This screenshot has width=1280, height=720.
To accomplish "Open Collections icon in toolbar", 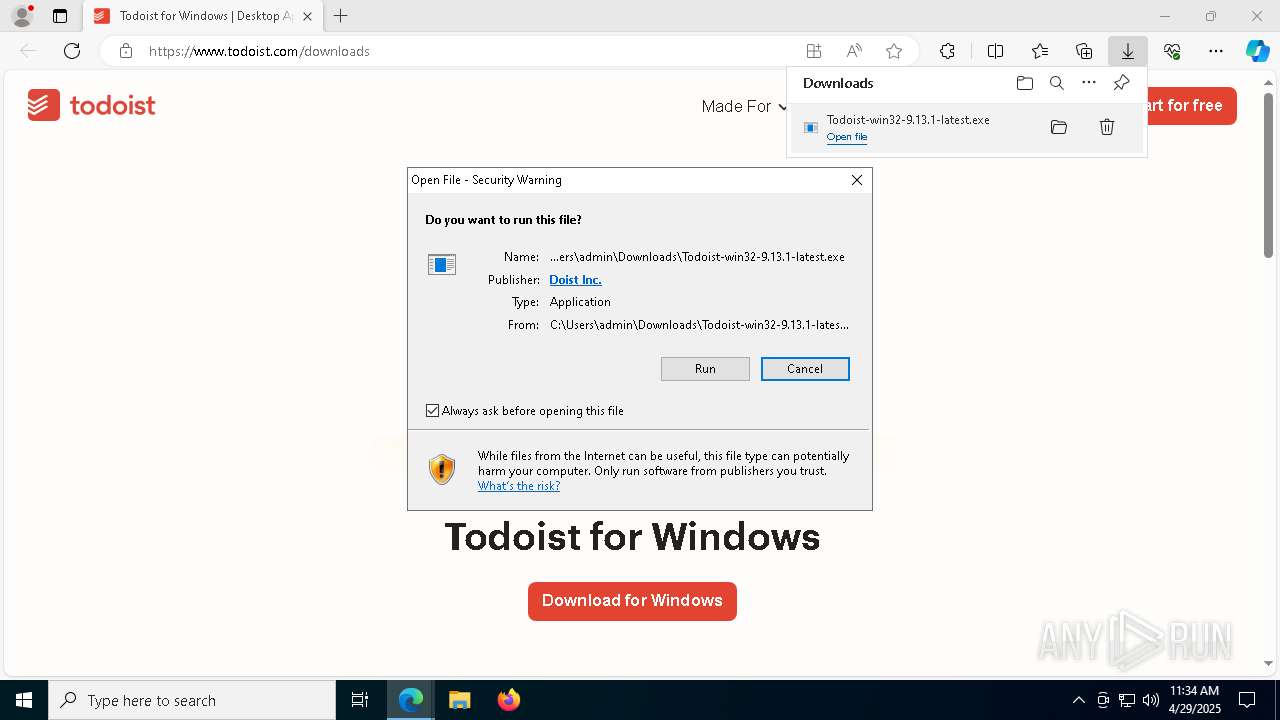I will (1084, 51).
